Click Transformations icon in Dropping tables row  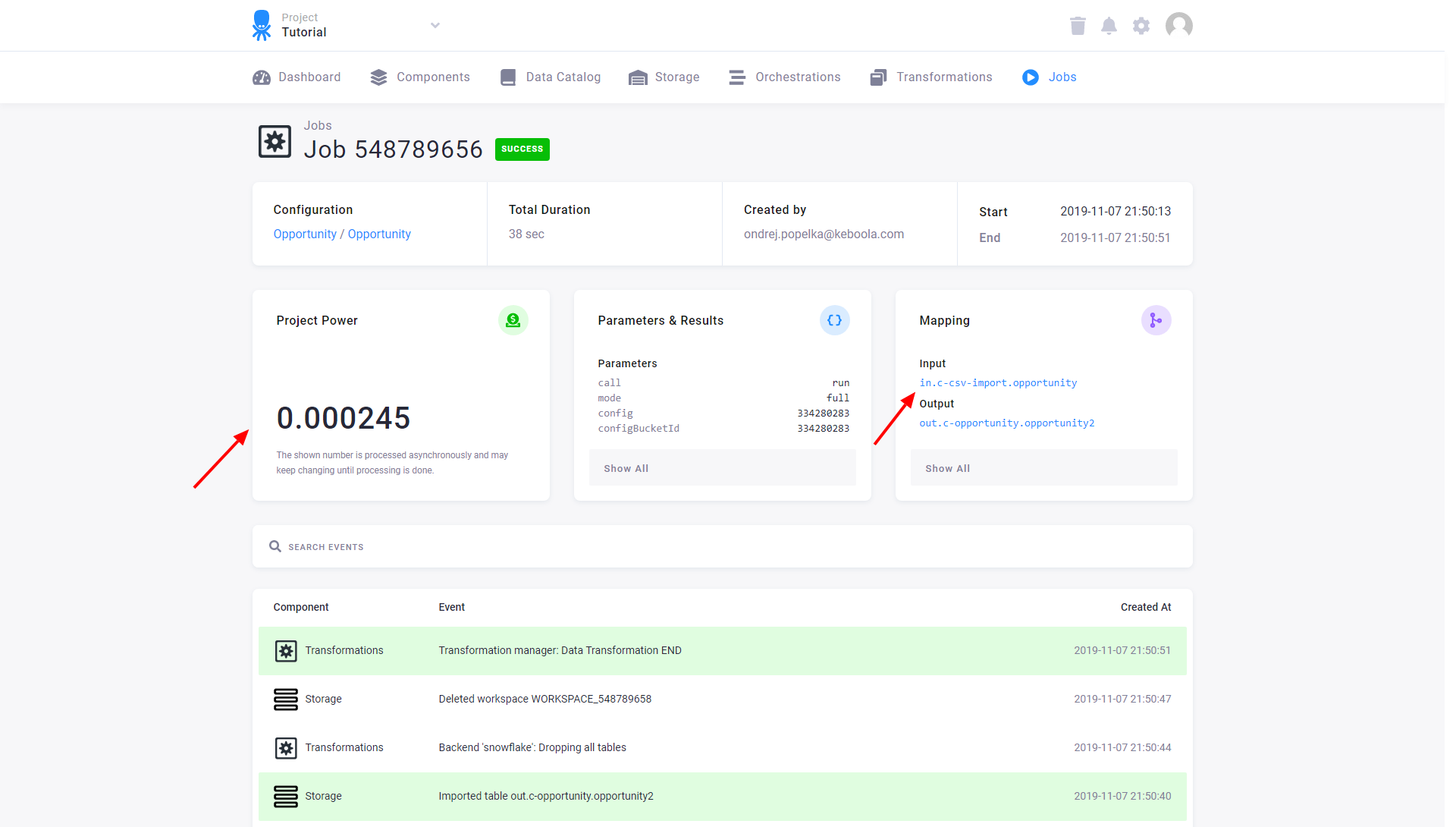[x=286, y=748]
